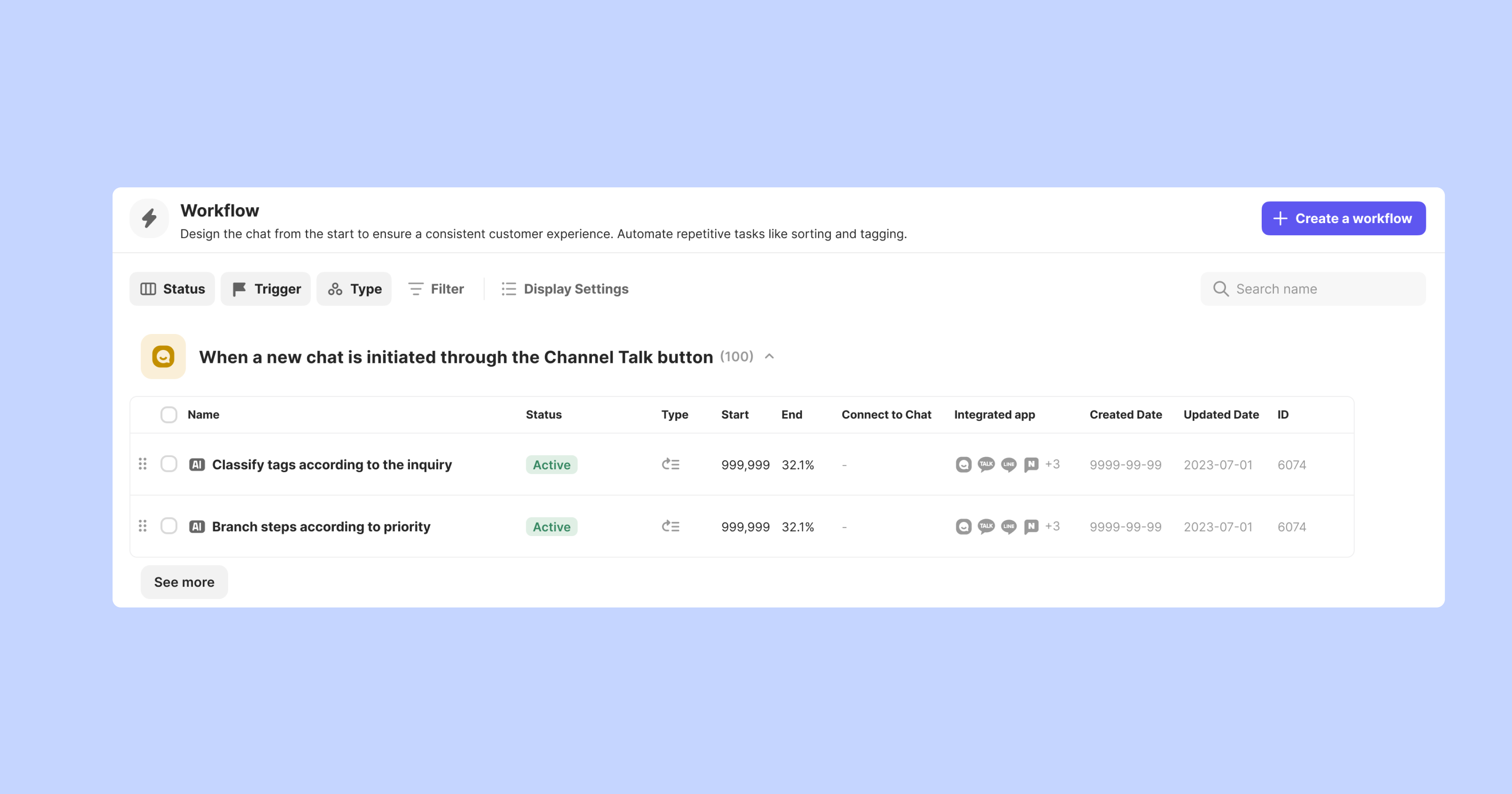This screenshot has width=1512, height=794.
Task: Toggle the header row select-all checkbox
Action: pyautogui.click(x=169, y=414)
